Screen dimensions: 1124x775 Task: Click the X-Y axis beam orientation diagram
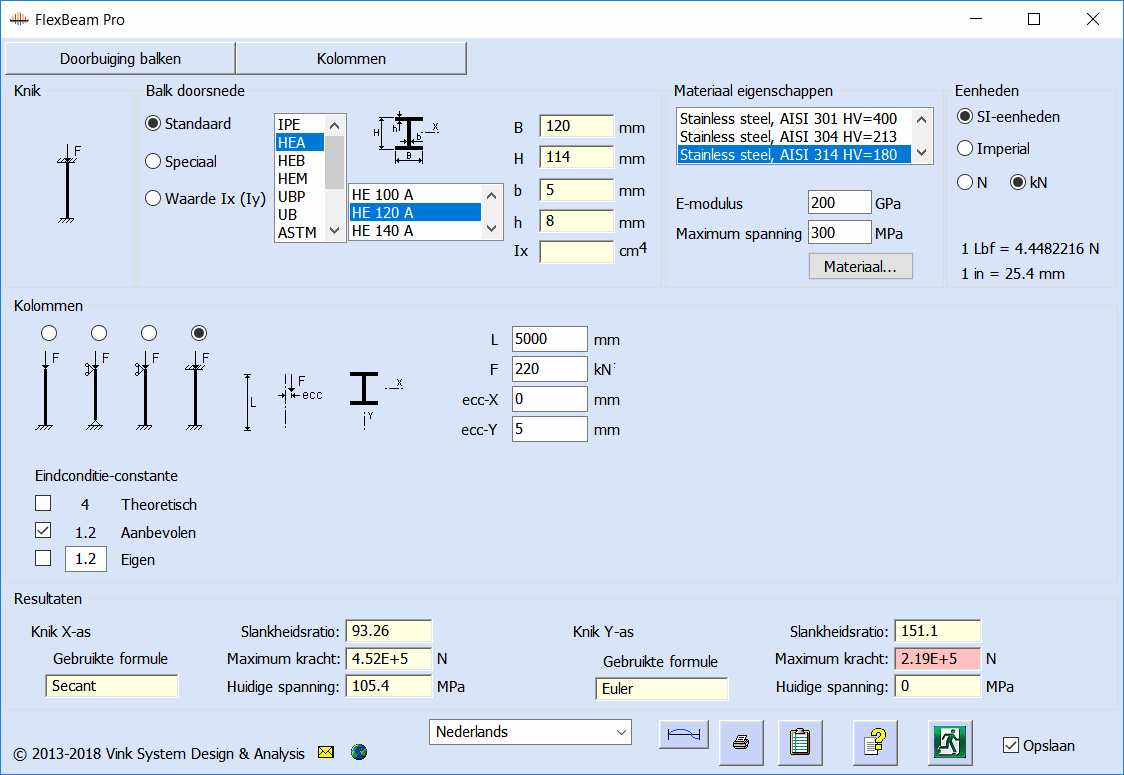click(375, 399)
